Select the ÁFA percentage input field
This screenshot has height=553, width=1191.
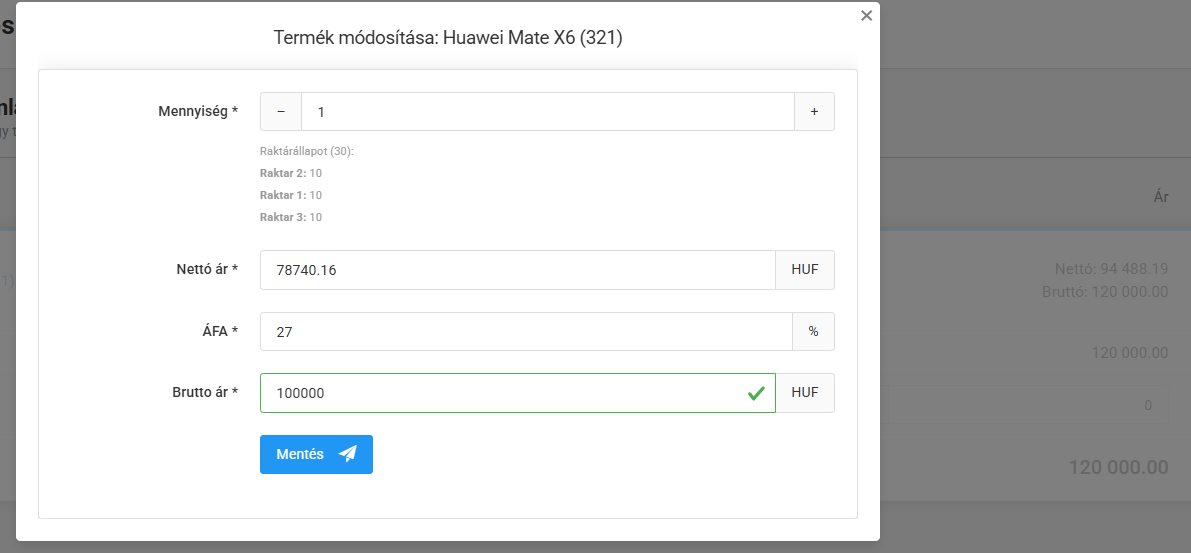click(x=526, y=331)
